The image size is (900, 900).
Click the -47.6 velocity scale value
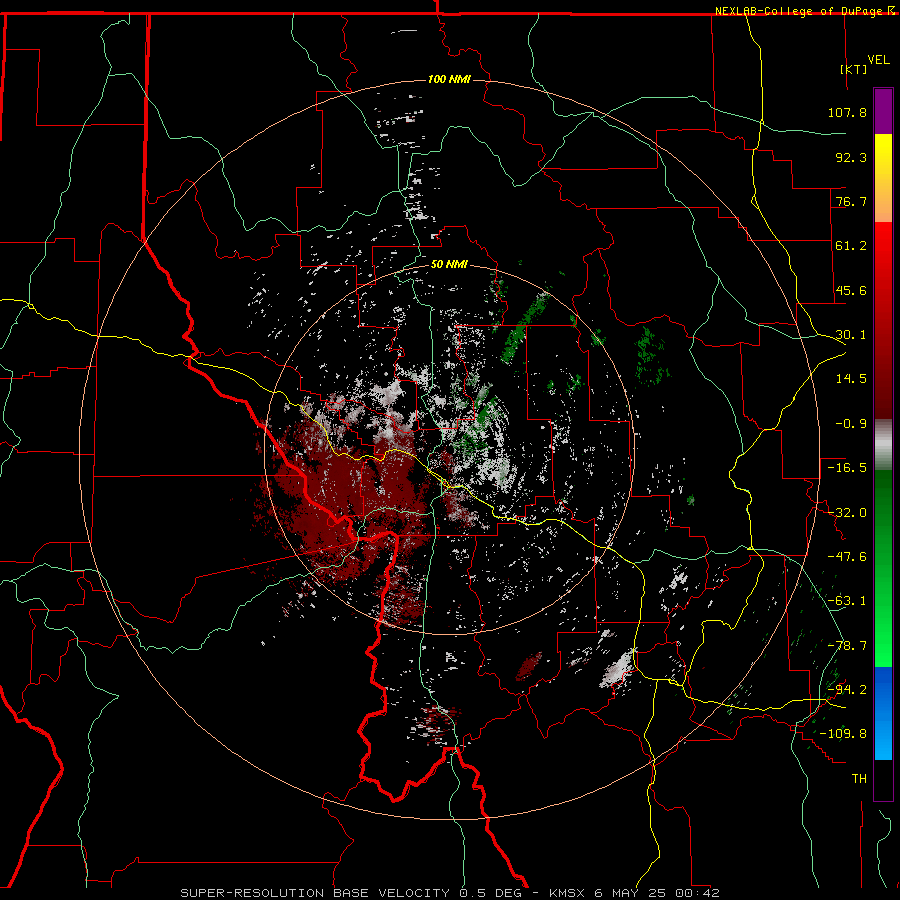tap(847, 557)
